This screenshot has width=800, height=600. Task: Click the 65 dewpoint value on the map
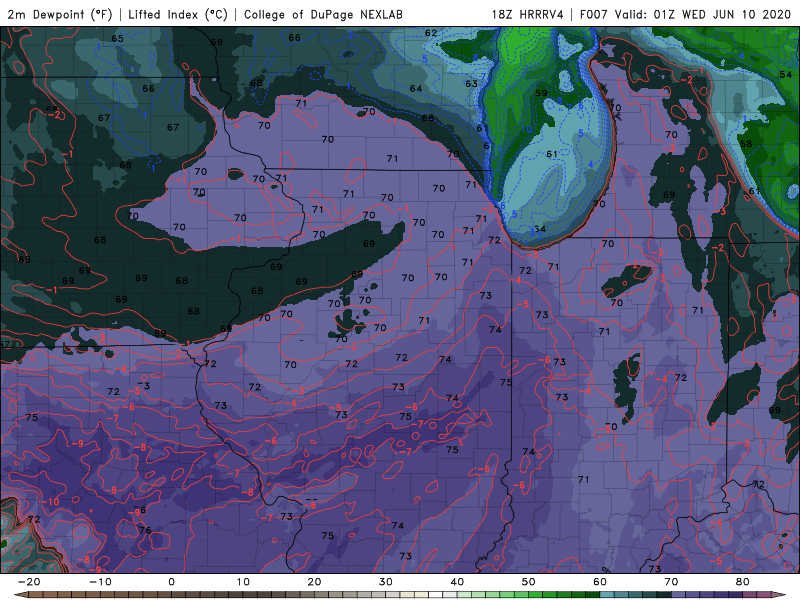[117, 39]
